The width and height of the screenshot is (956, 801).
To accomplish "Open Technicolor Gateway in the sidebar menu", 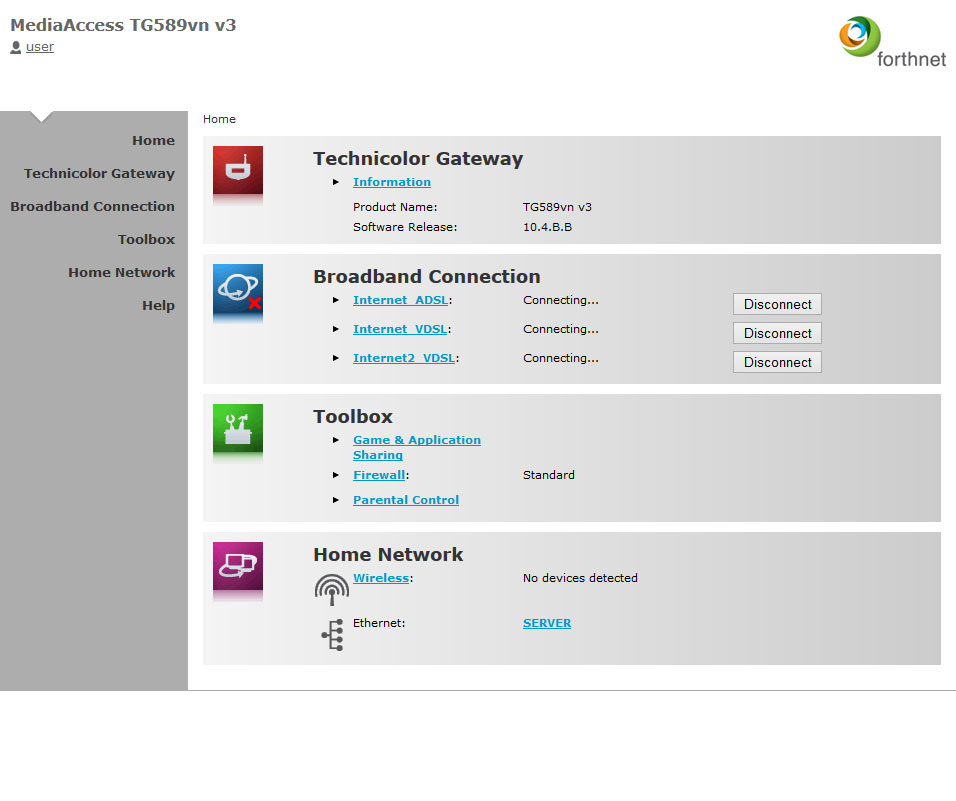I will [x=99, y=174].
